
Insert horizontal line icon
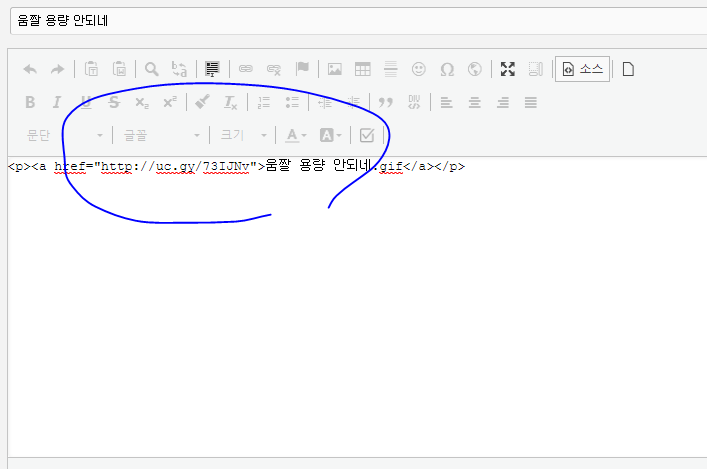(x=390, y=69)
